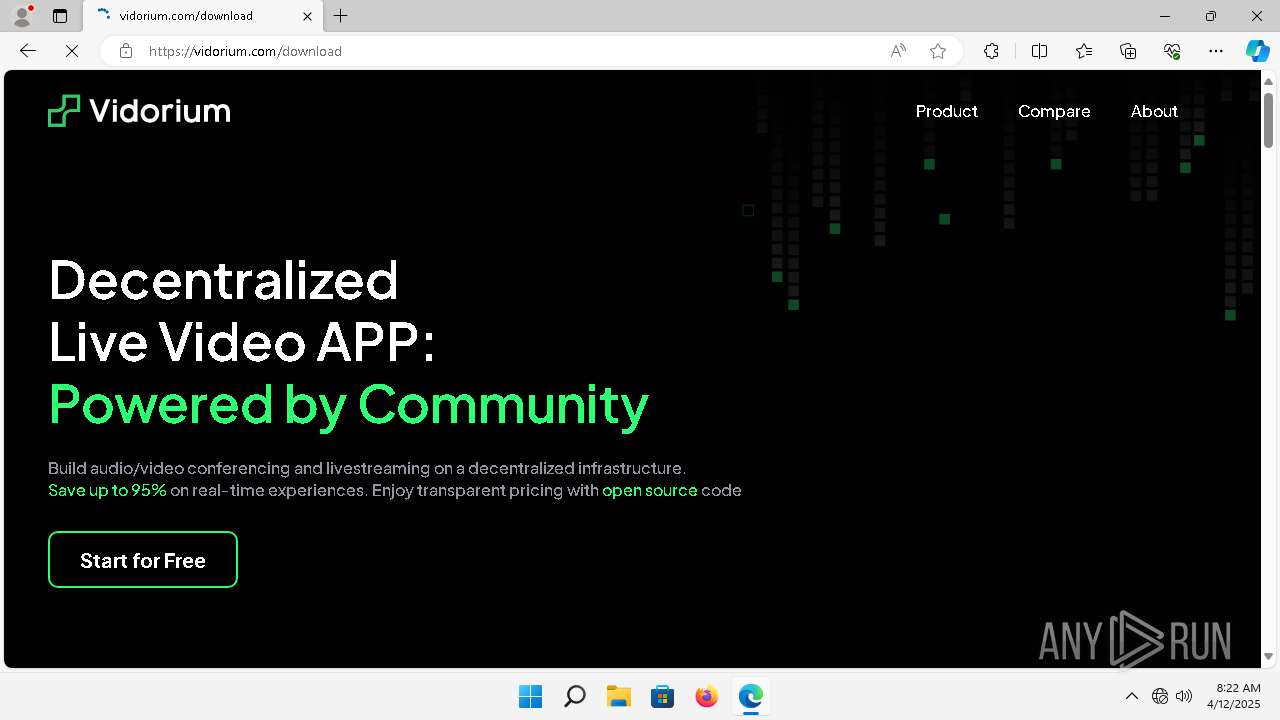Add this page to favorites star
Screen dimensions: 1280x720
tap(938, 51)
